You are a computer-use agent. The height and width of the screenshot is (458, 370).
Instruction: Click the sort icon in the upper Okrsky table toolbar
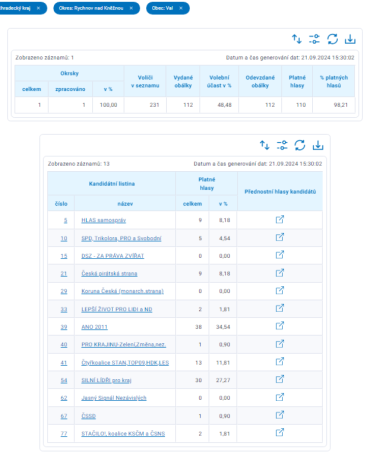coord(297,39)
